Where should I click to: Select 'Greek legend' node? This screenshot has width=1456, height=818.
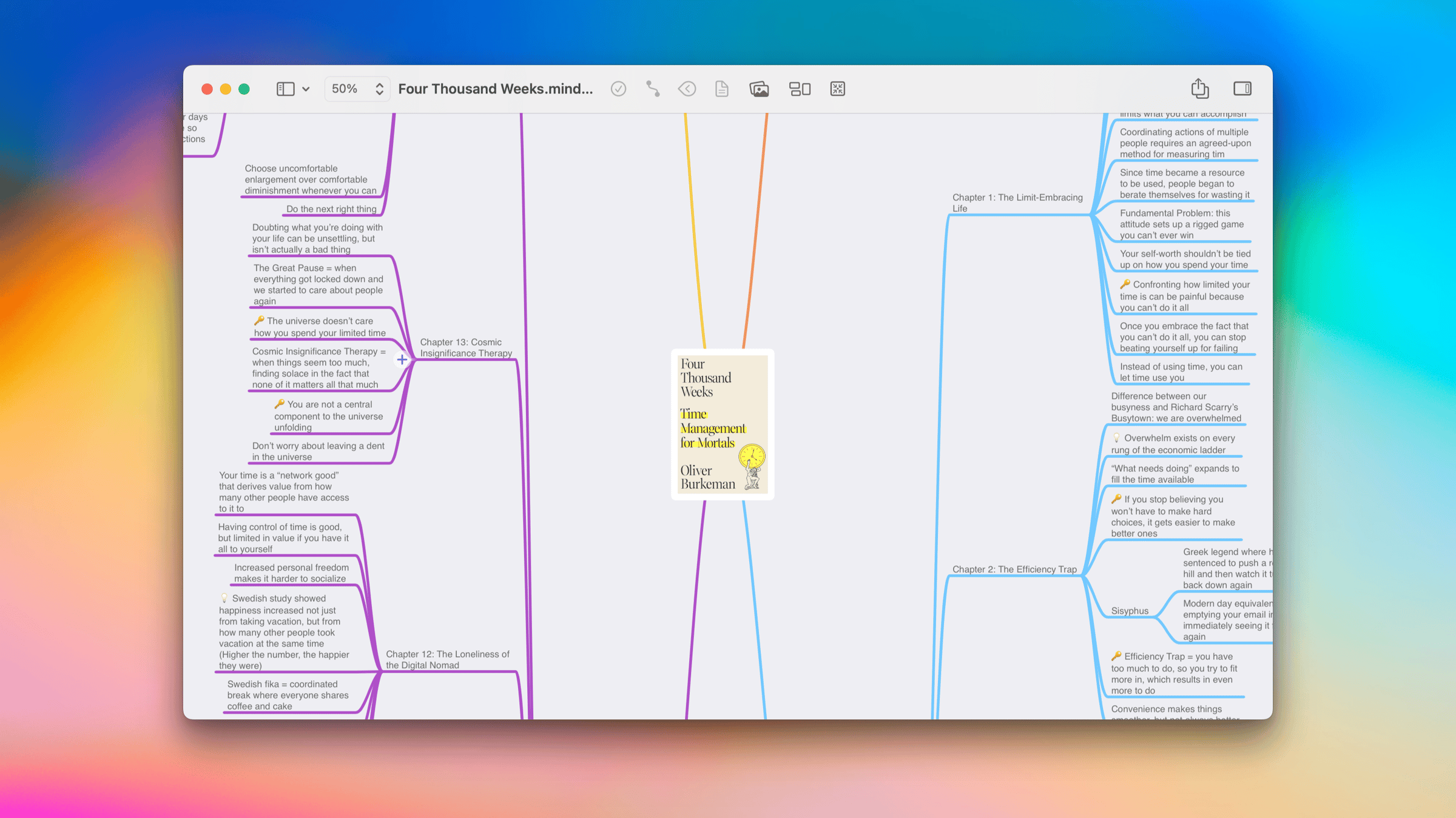pyautogui.click(x=1227, y=568)
